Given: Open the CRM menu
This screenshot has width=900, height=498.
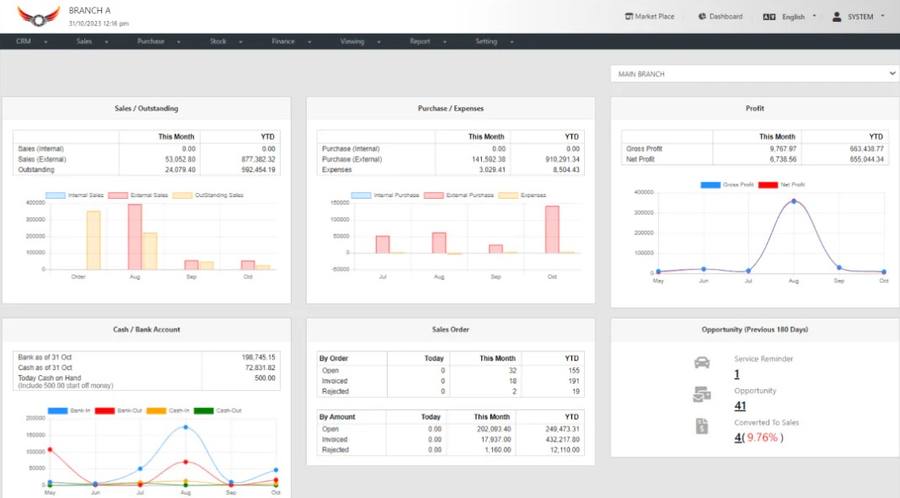Looking at the screenshot, I should point(31,41).
